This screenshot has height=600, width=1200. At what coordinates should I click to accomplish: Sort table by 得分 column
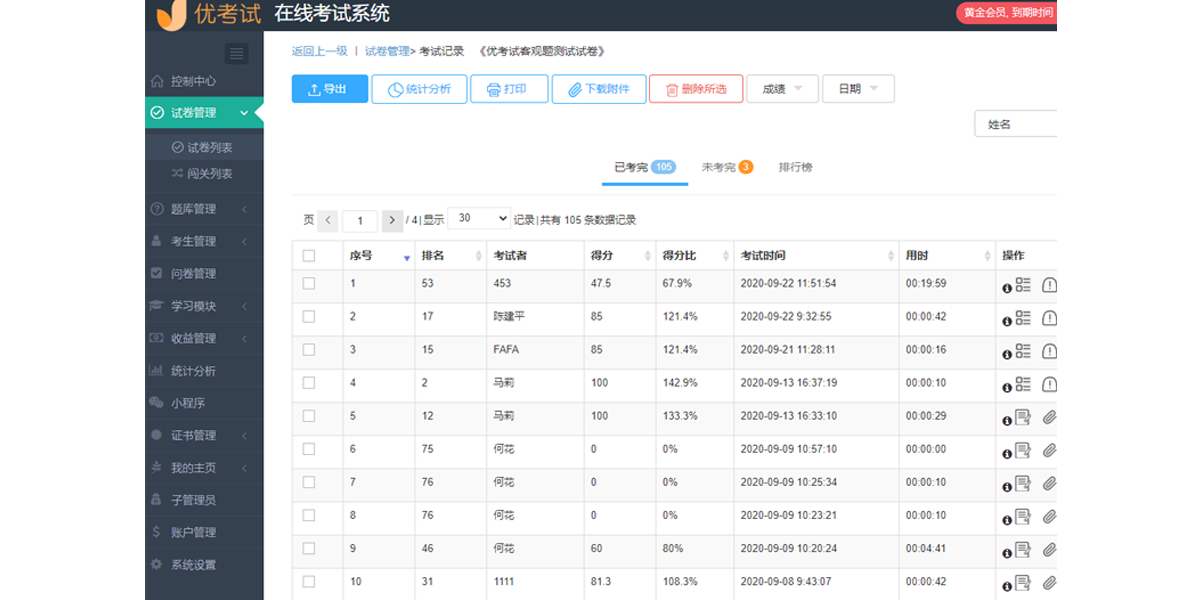pos(647,256)
